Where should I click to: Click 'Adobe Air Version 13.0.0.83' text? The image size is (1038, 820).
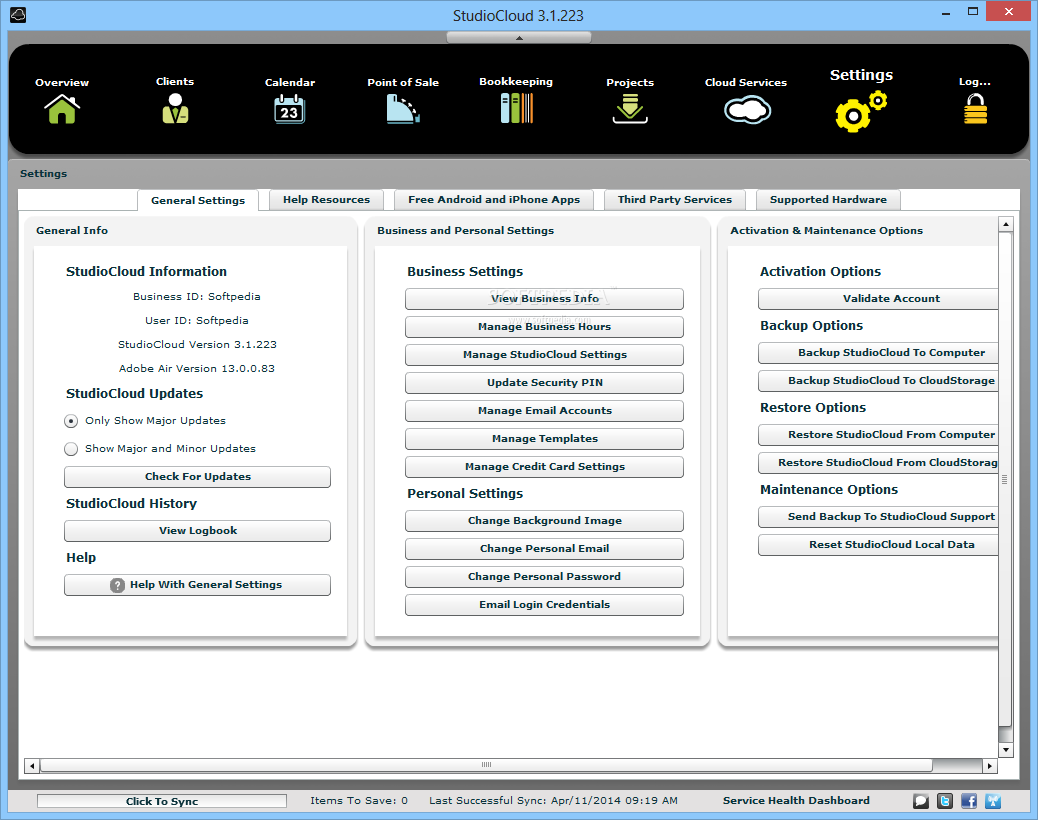[197, 369]
